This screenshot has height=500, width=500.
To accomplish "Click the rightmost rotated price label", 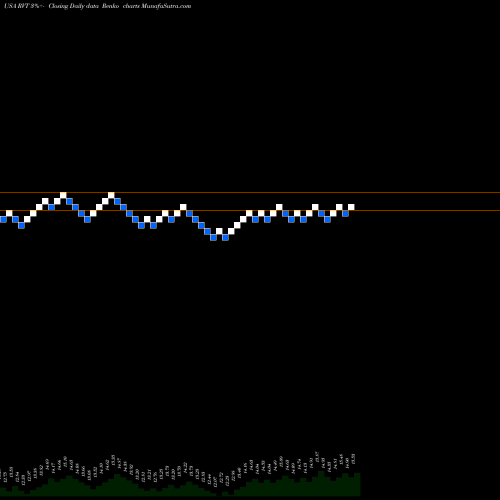I will 354,459.
